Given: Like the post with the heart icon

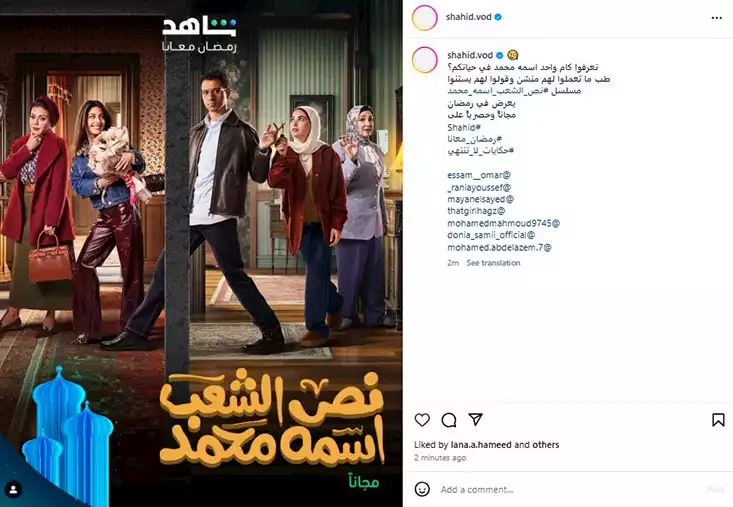Looking at the screenshot, I should (422, 420).
